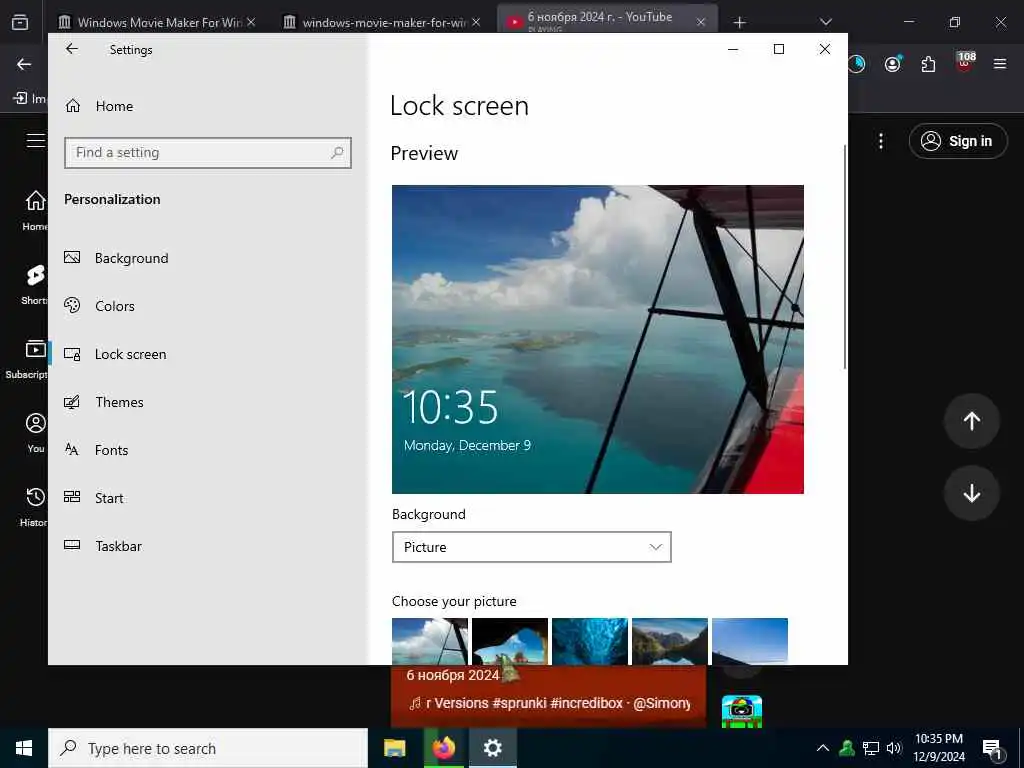Open the list all tabs dropdown

pyautogui.click(x=825, y=22)
